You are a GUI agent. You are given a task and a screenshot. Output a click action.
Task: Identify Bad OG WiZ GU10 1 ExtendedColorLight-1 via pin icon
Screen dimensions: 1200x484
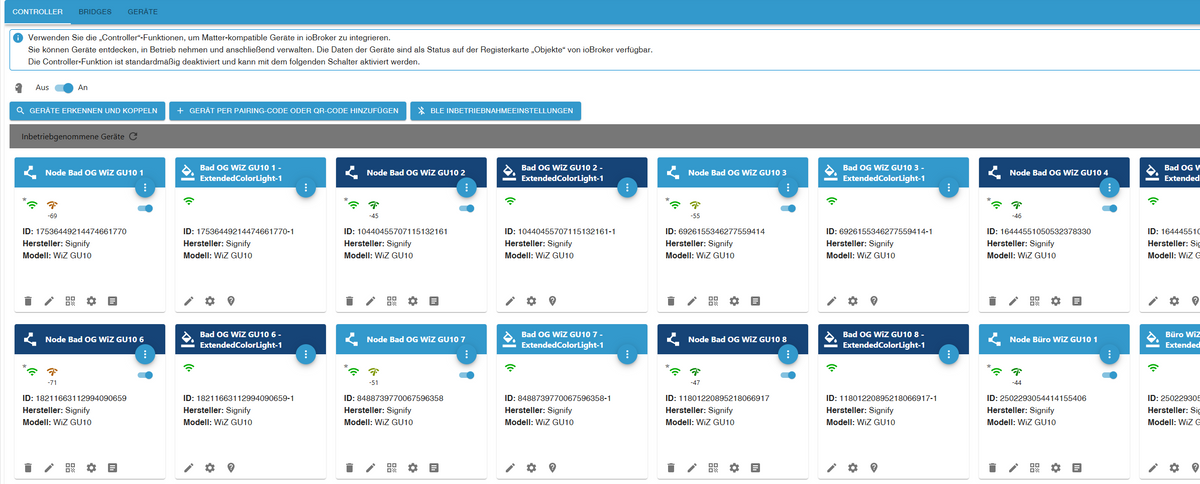pos(231,300)
